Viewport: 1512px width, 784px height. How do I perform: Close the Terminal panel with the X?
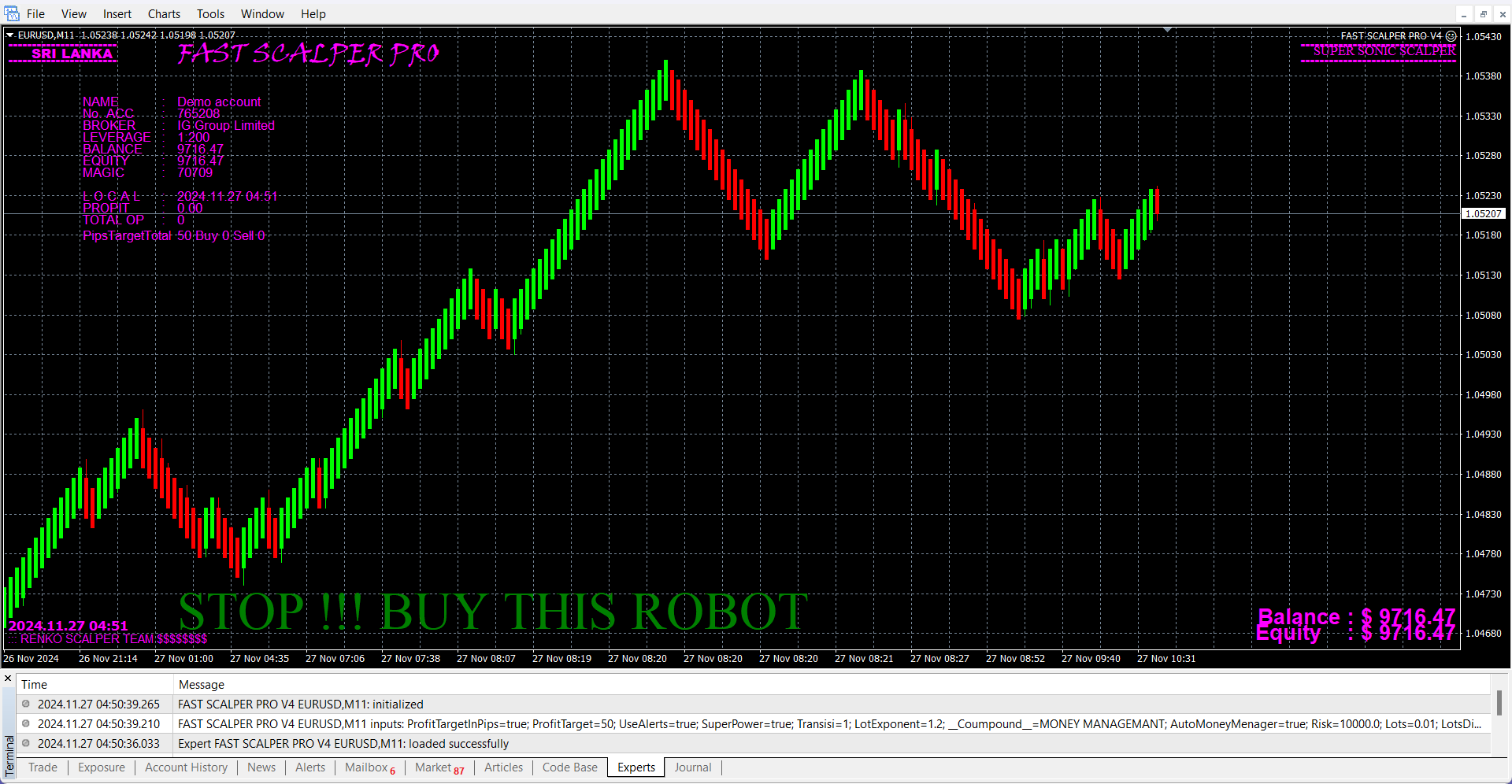[8, 678]
